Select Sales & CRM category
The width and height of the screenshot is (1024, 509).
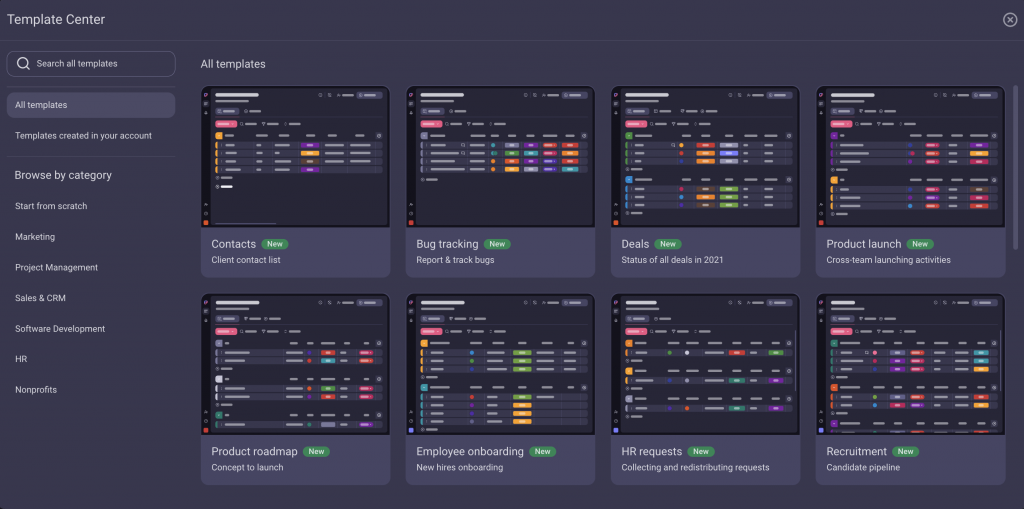click(40, 298)
